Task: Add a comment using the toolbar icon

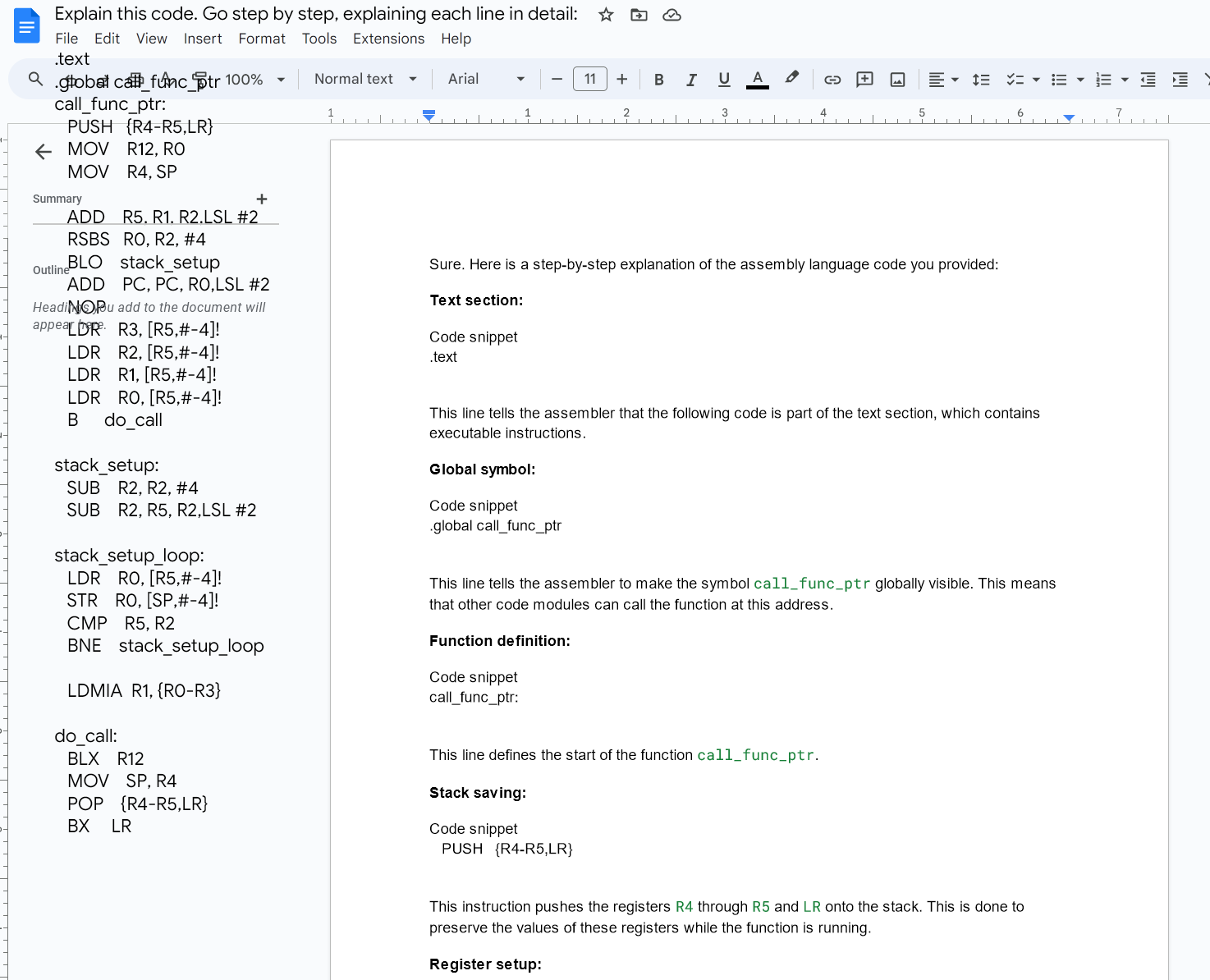Action: tap(864, 79)
